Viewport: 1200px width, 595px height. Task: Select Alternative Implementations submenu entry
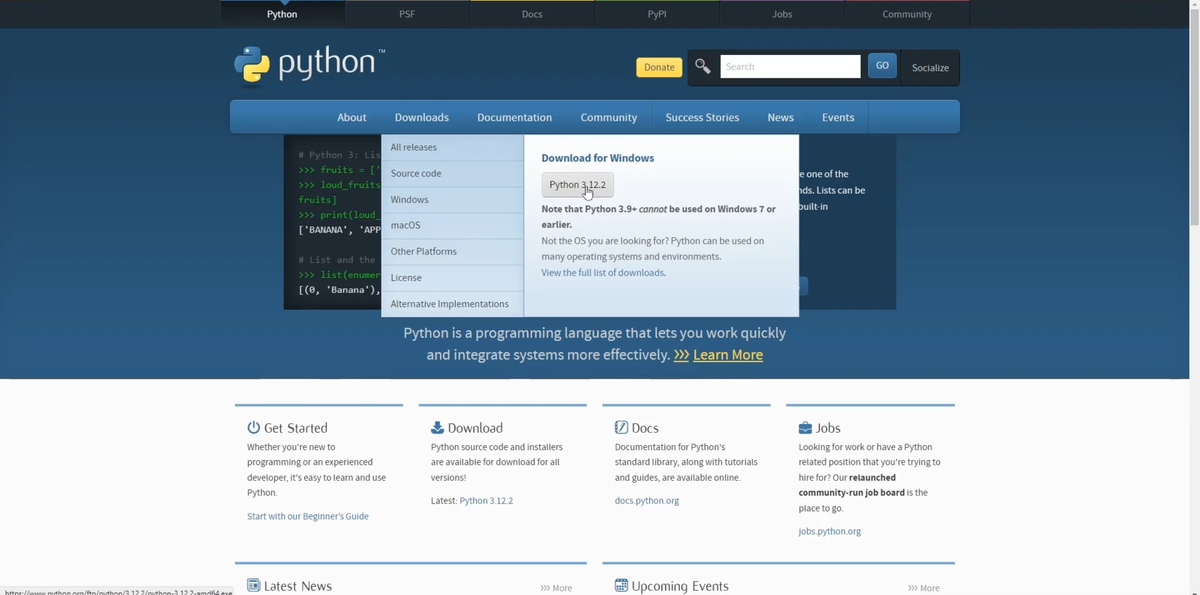tap(452, 304)
